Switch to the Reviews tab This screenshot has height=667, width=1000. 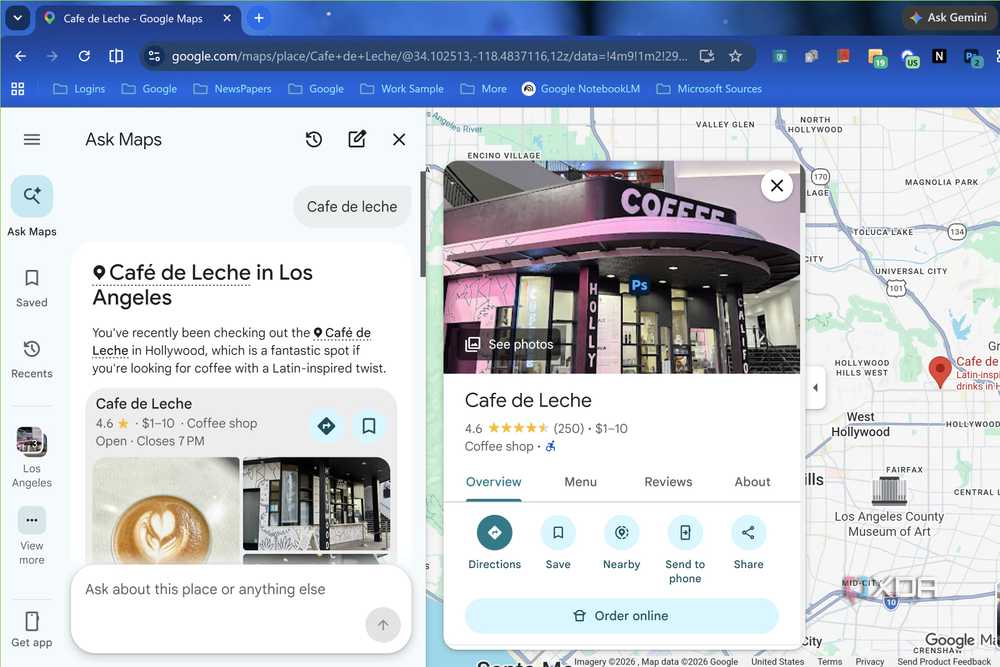tap(668, 482)
